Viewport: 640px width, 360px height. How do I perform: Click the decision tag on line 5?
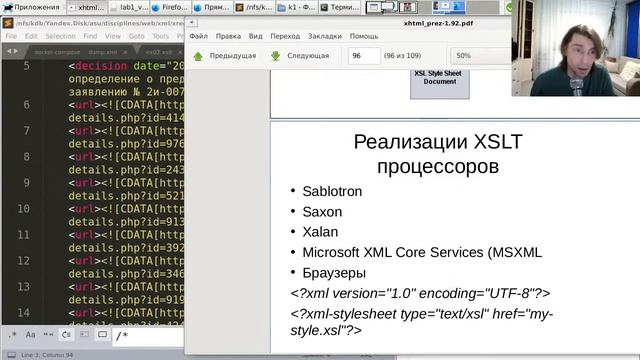pyautogui.click(x=101, y=66)
